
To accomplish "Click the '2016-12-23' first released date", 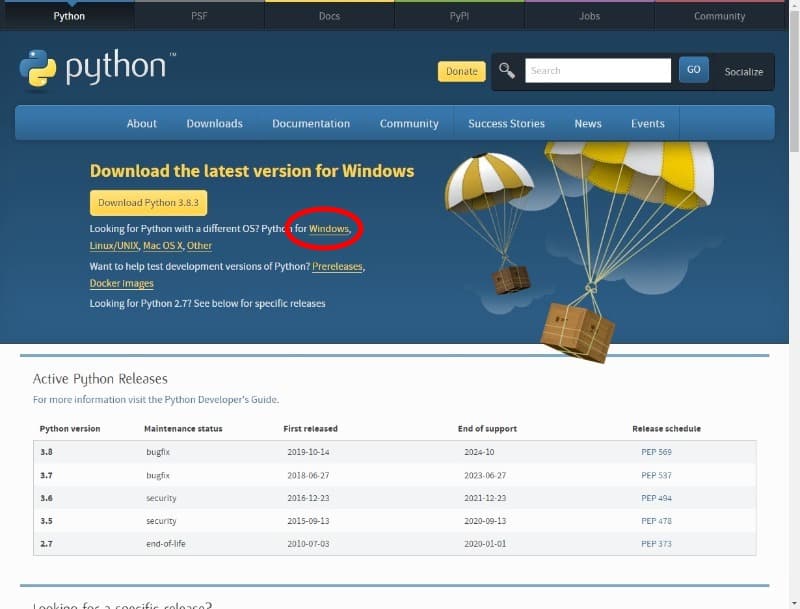I will point(308,498).
